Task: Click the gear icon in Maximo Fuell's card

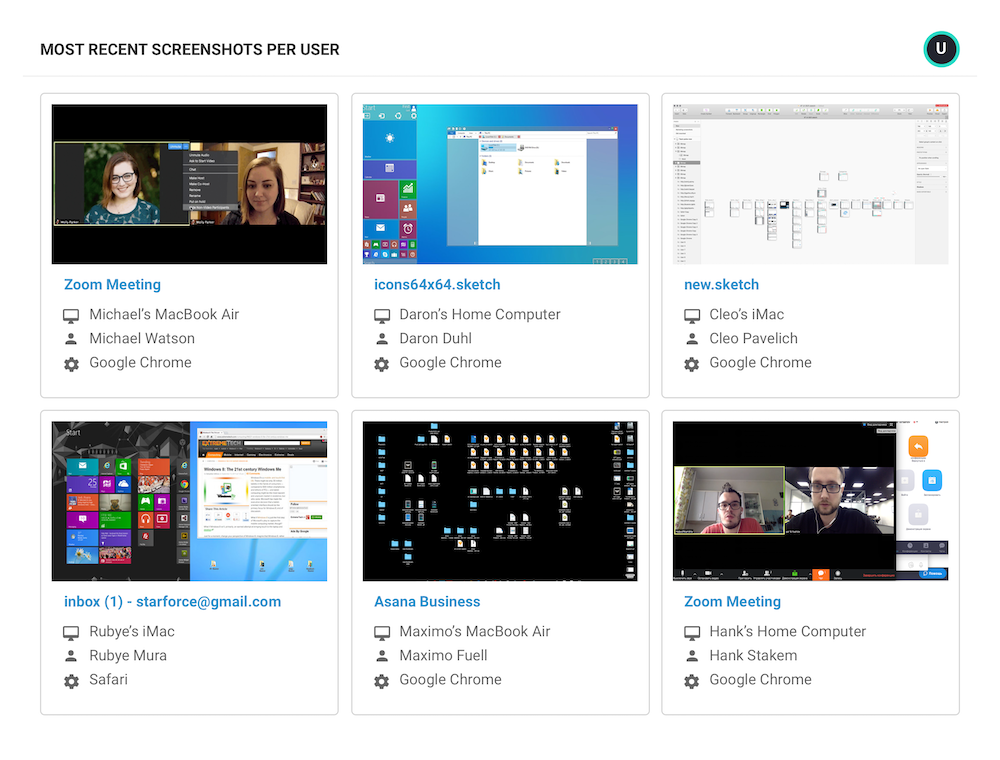Action: (381, 681)
